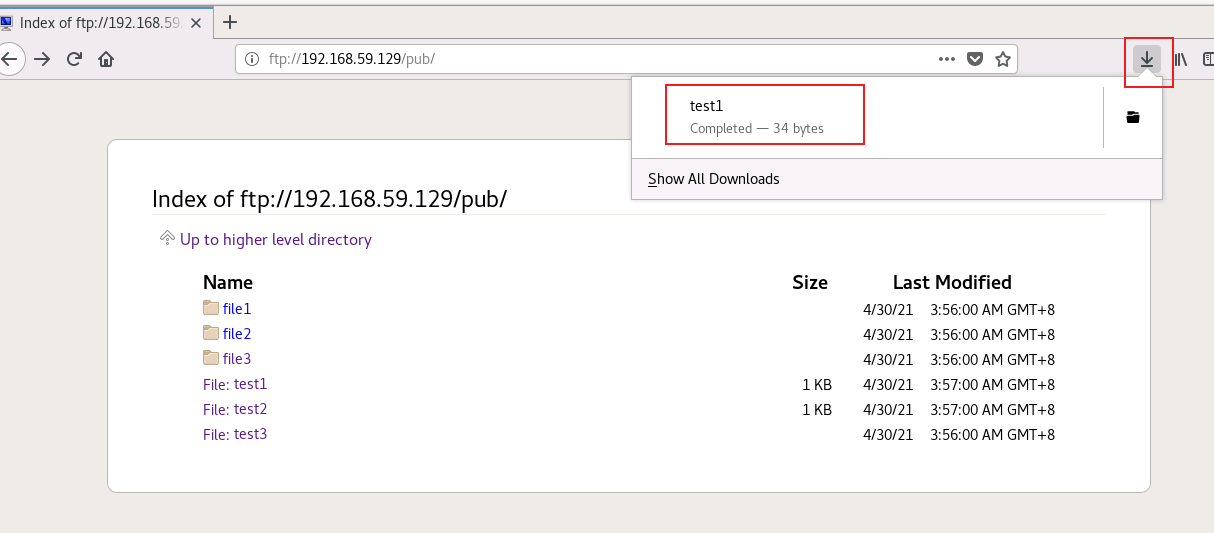1214x533 pixels.
Task: Select the page heading Index of ftp://192.168.59.129/pub/
Action: point(330,199)
